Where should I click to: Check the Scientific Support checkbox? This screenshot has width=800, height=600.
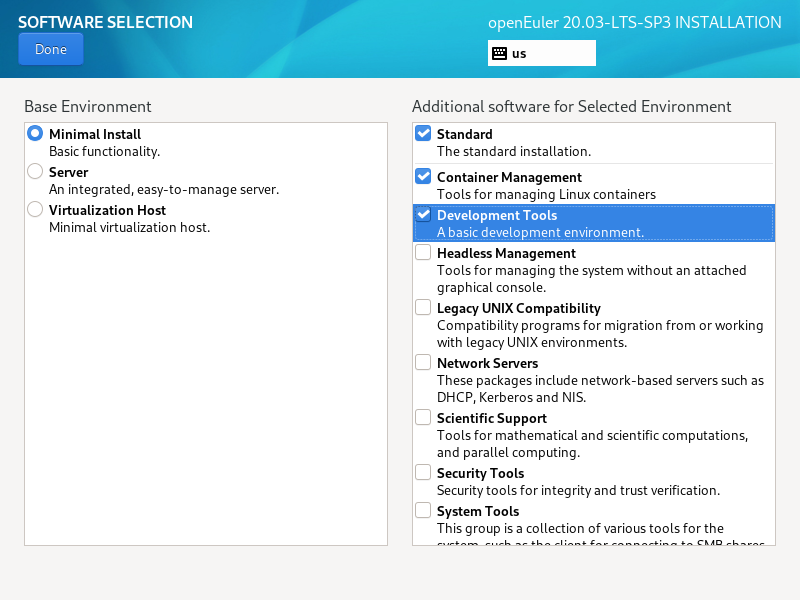point(423,417)
